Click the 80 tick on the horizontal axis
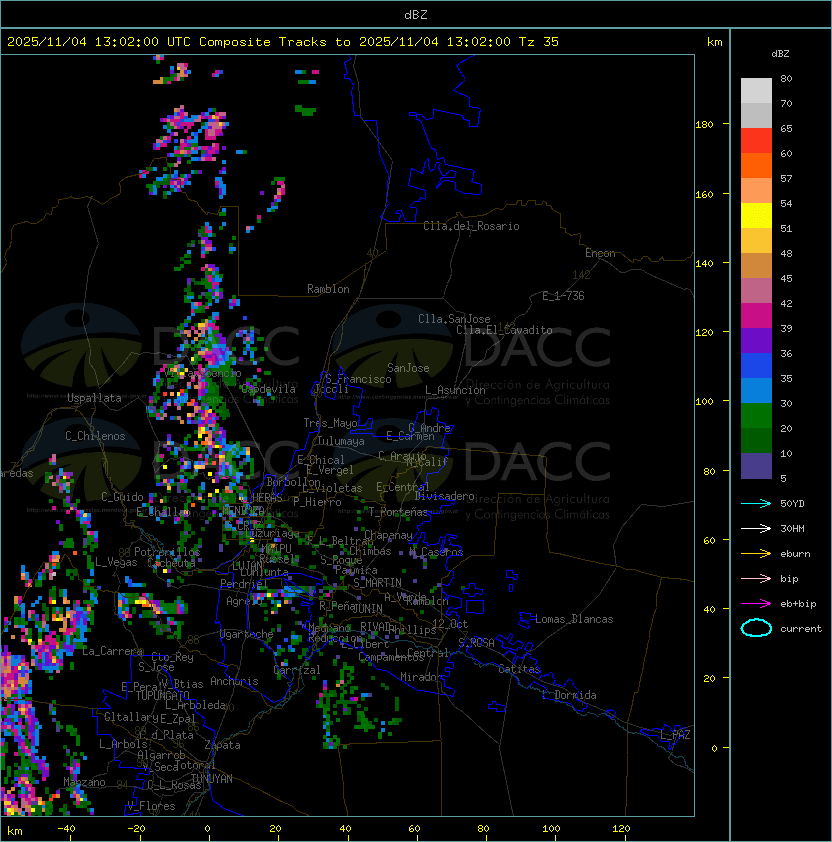This screenshot has height=842, width=832. tap(483, 829)
